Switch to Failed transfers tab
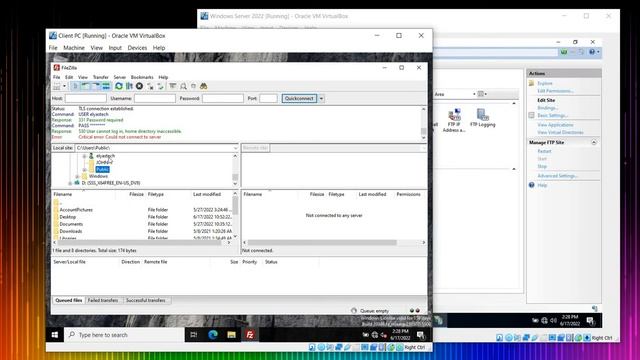Screen dimensions: 640x360 (103, 300)
